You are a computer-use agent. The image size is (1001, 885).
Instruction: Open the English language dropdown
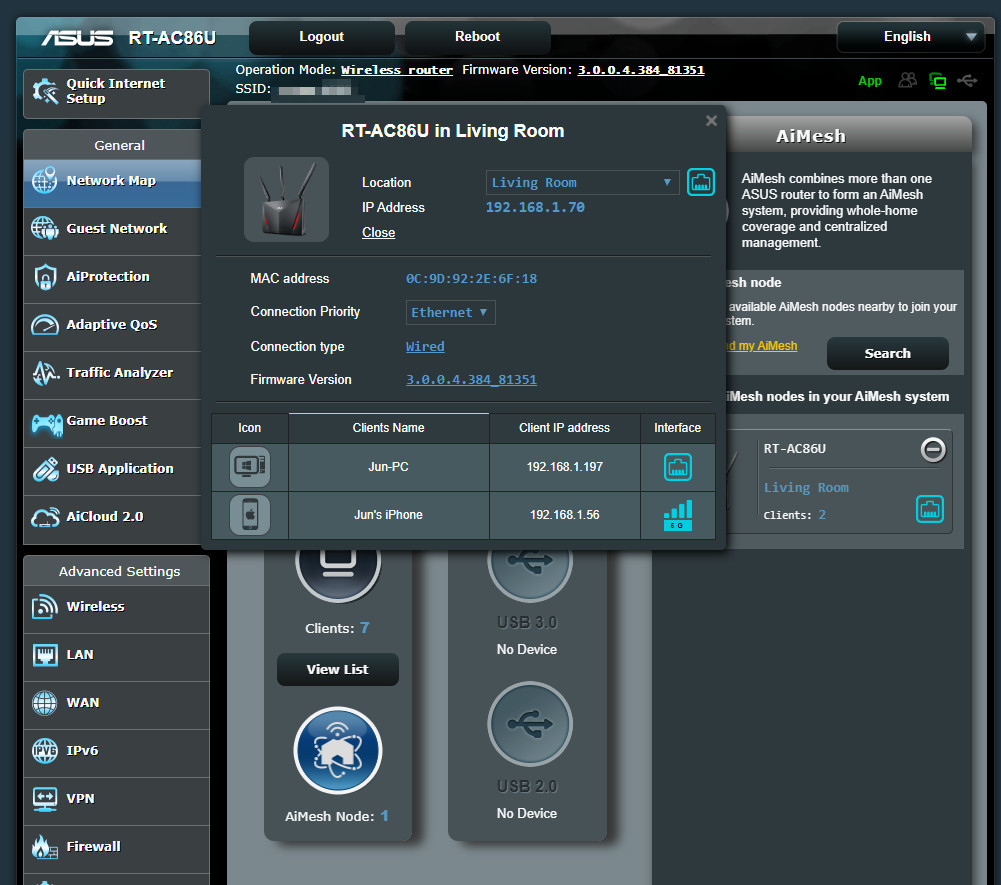(911, 37)
